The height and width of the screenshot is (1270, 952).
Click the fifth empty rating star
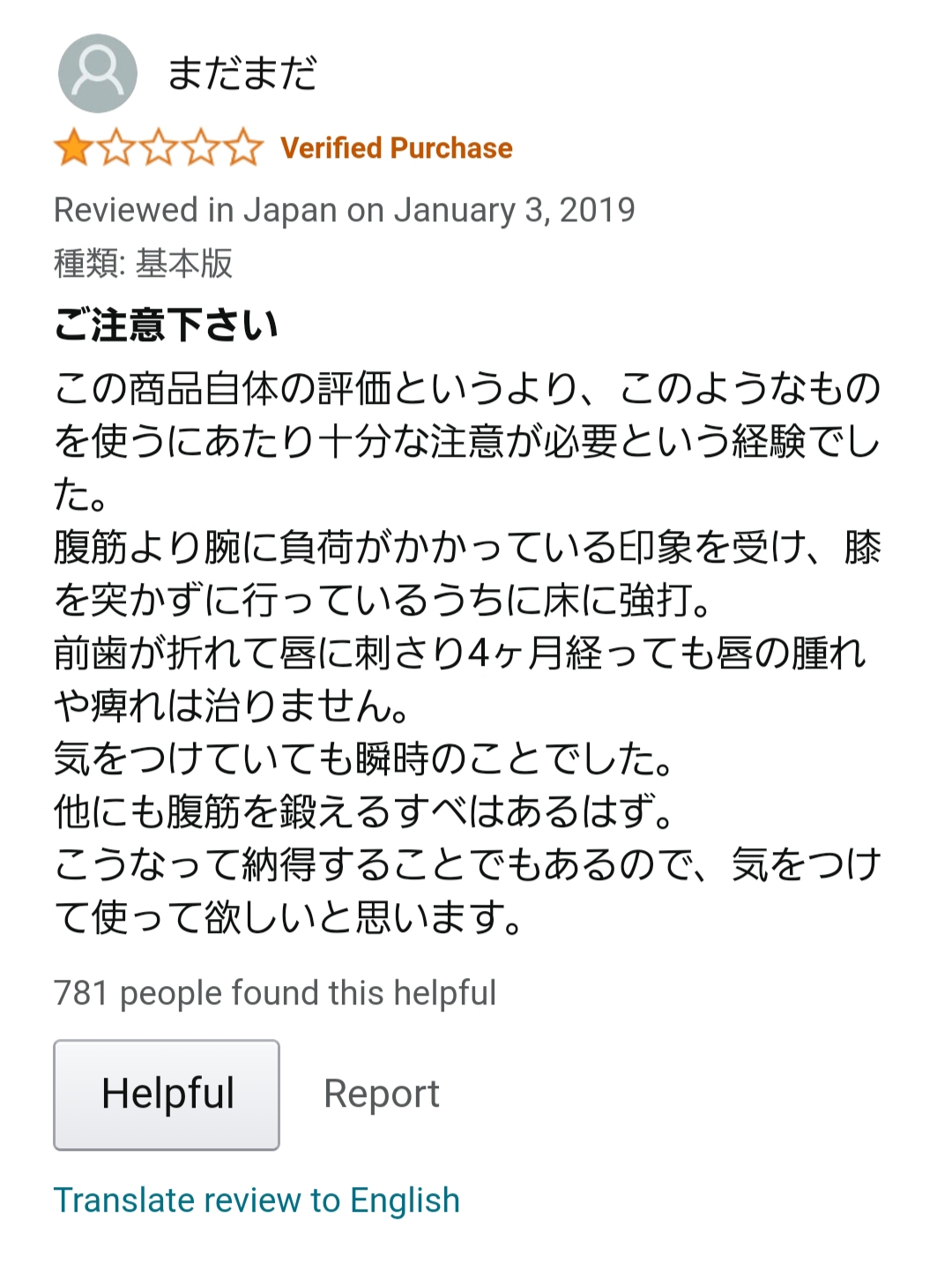tap(244, 147)
